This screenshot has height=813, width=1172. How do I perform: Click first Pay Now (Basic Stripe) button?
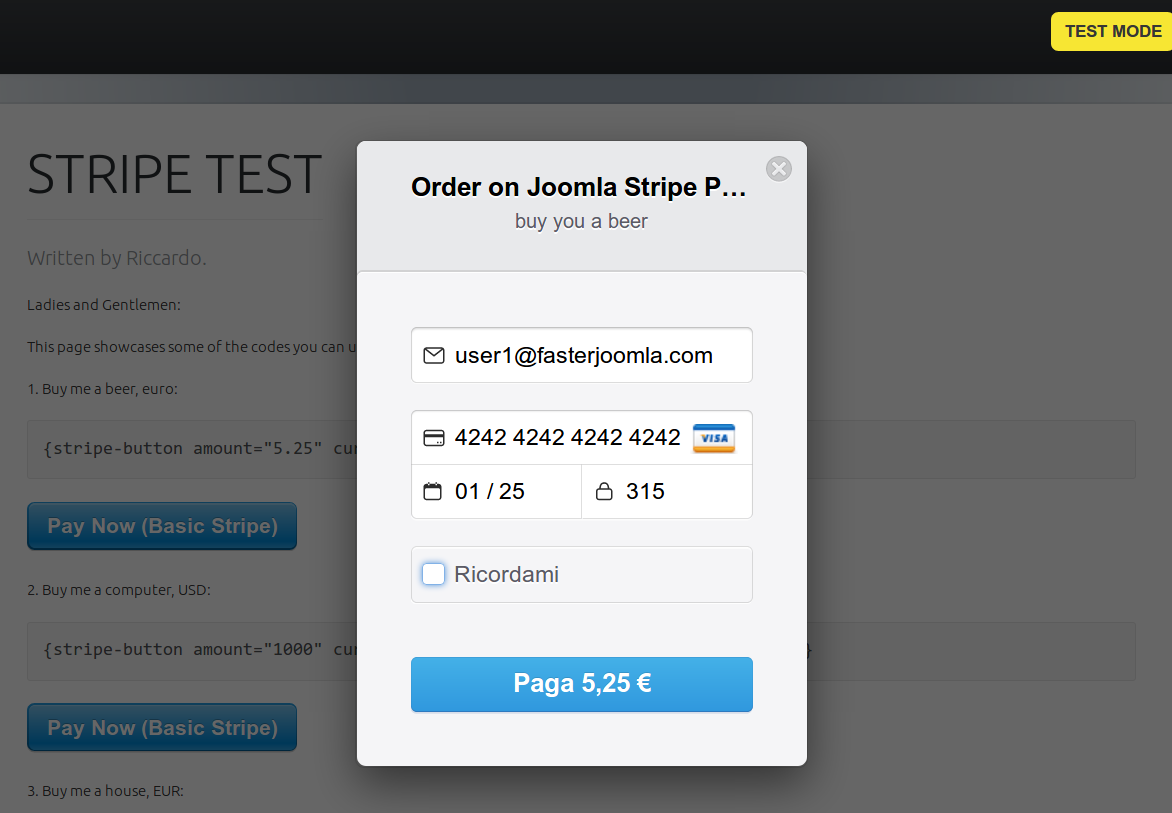point(162,526)
